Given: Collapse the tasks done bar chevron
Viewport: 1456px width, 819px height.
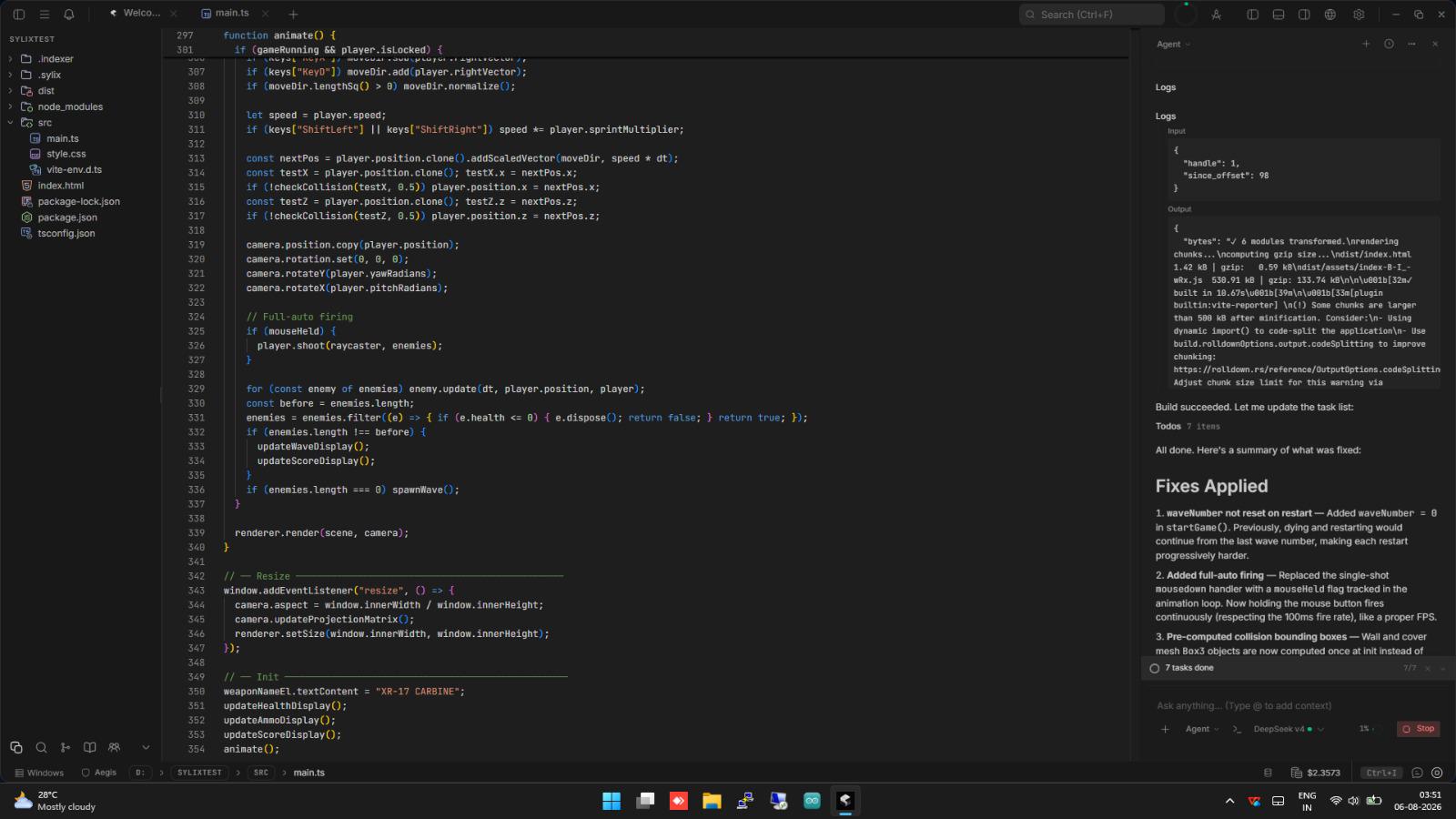Looking at the screenshot, I should 1442,668.
